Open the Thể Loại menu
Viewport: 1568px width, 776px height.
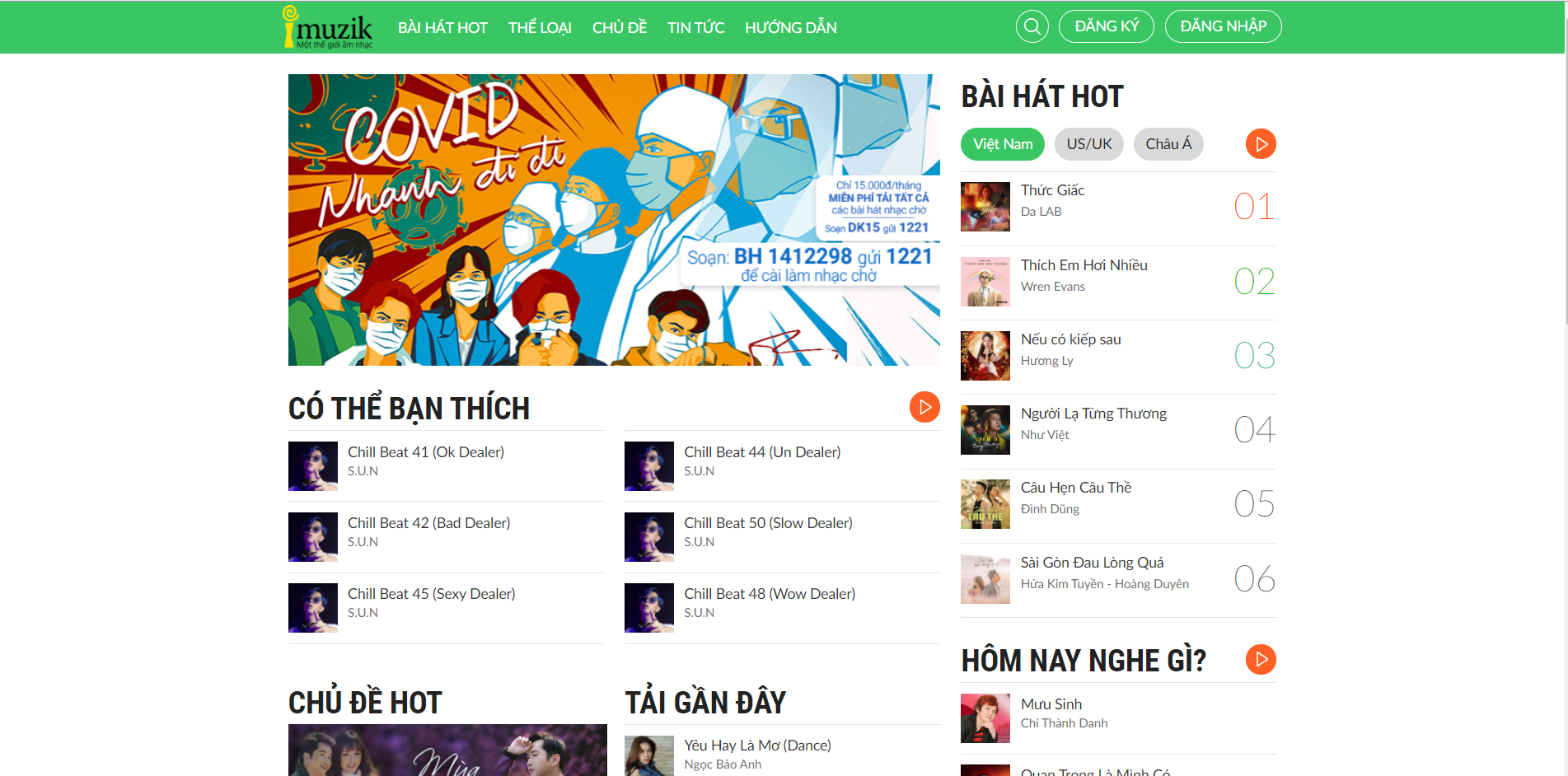(x=540, y=27)
